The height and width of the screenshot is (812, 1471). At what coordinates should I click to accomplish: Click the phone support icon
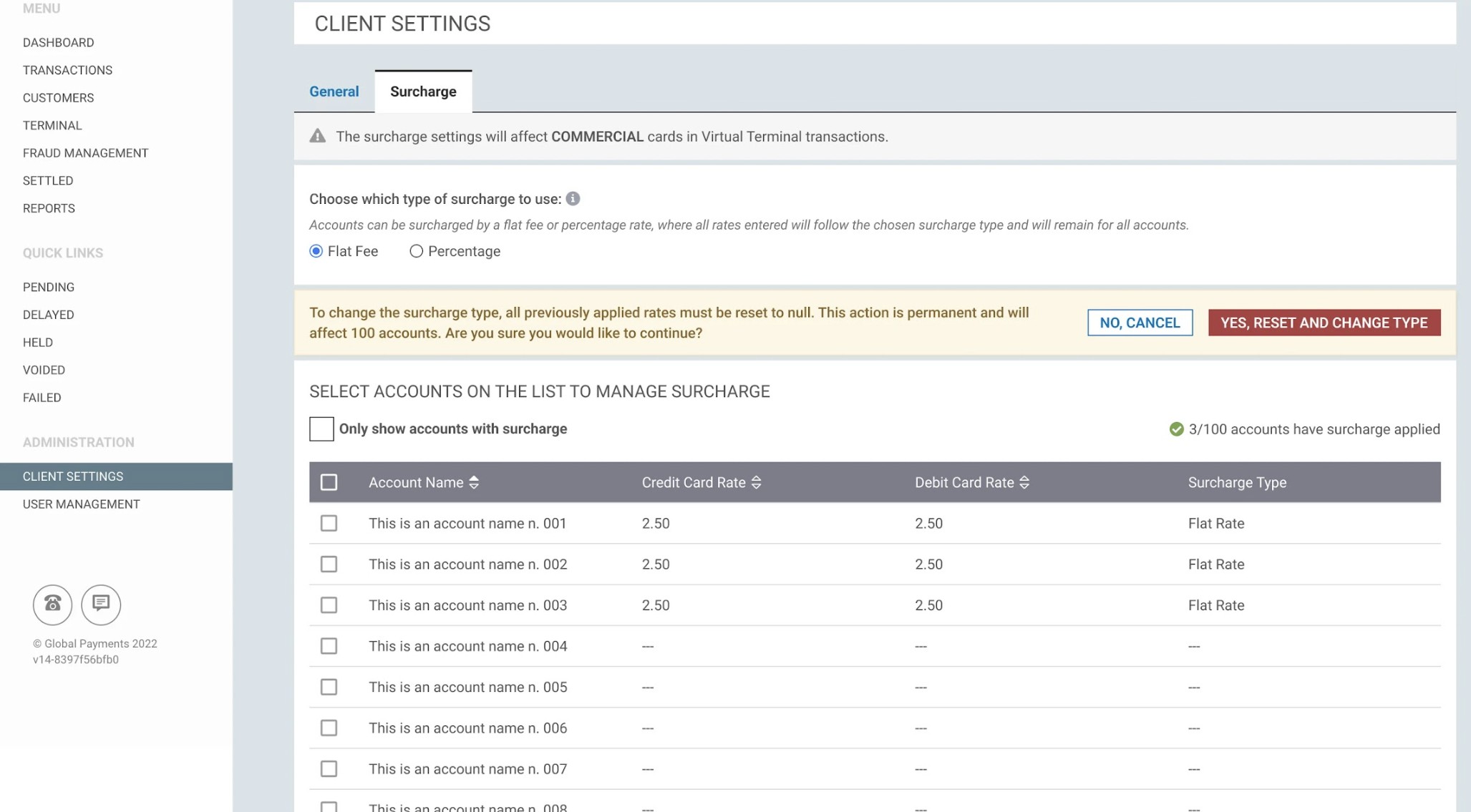(52, 605)
